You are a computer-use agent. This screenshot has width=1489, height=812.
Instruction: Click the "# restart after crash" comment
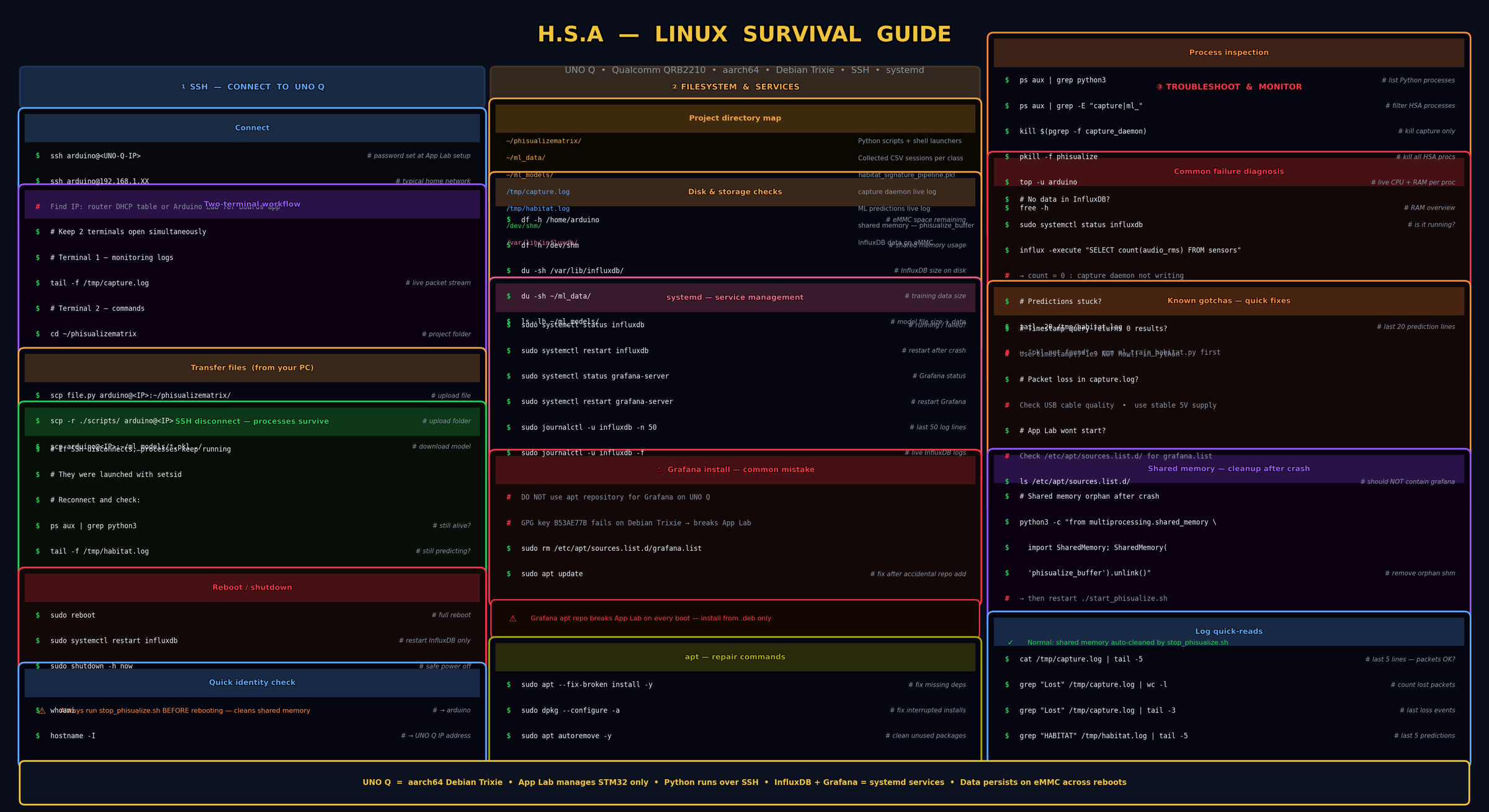(934, 350)
